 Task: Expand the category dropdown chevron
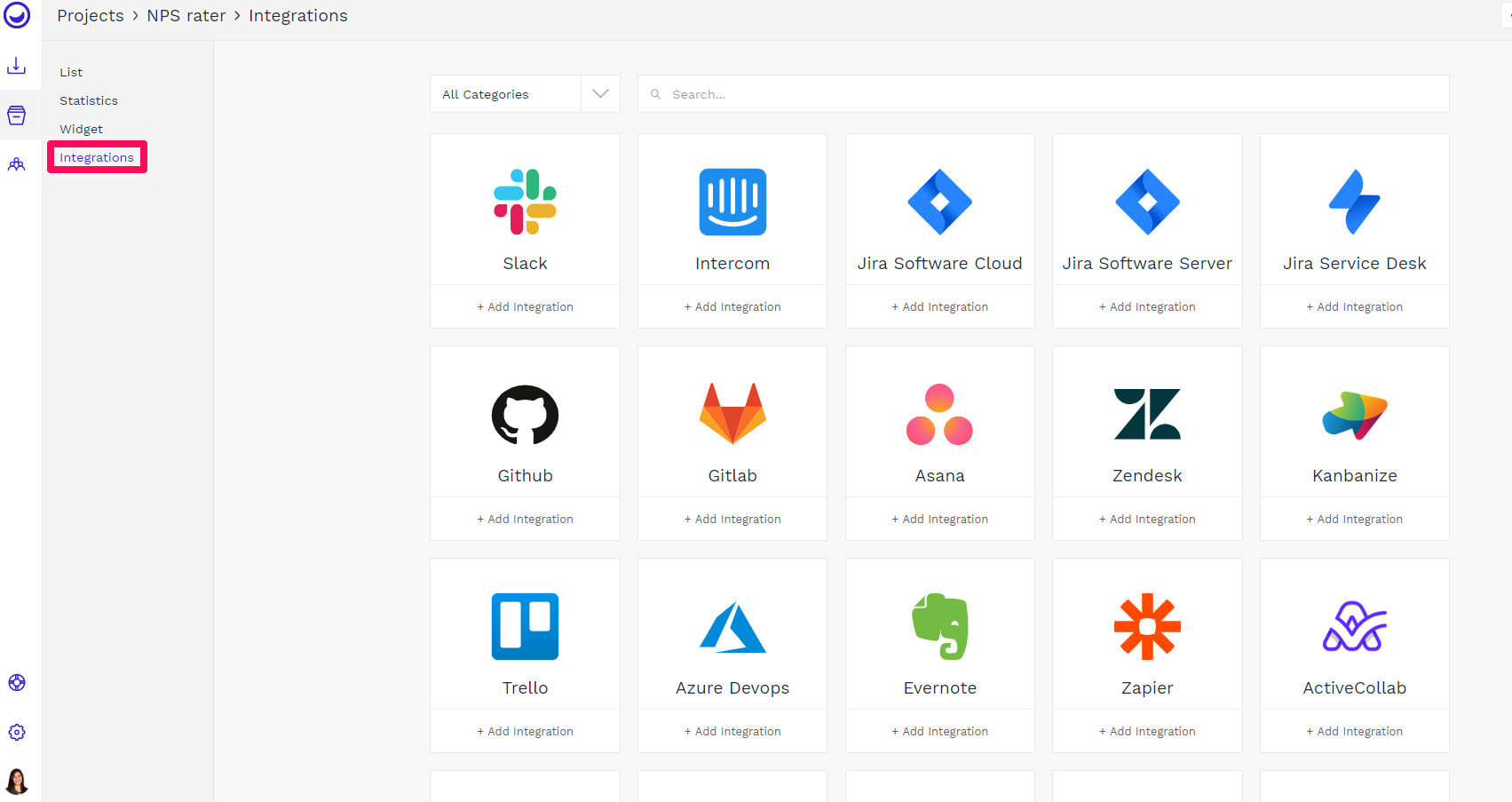pyautogui.click(x=600, y=94)
